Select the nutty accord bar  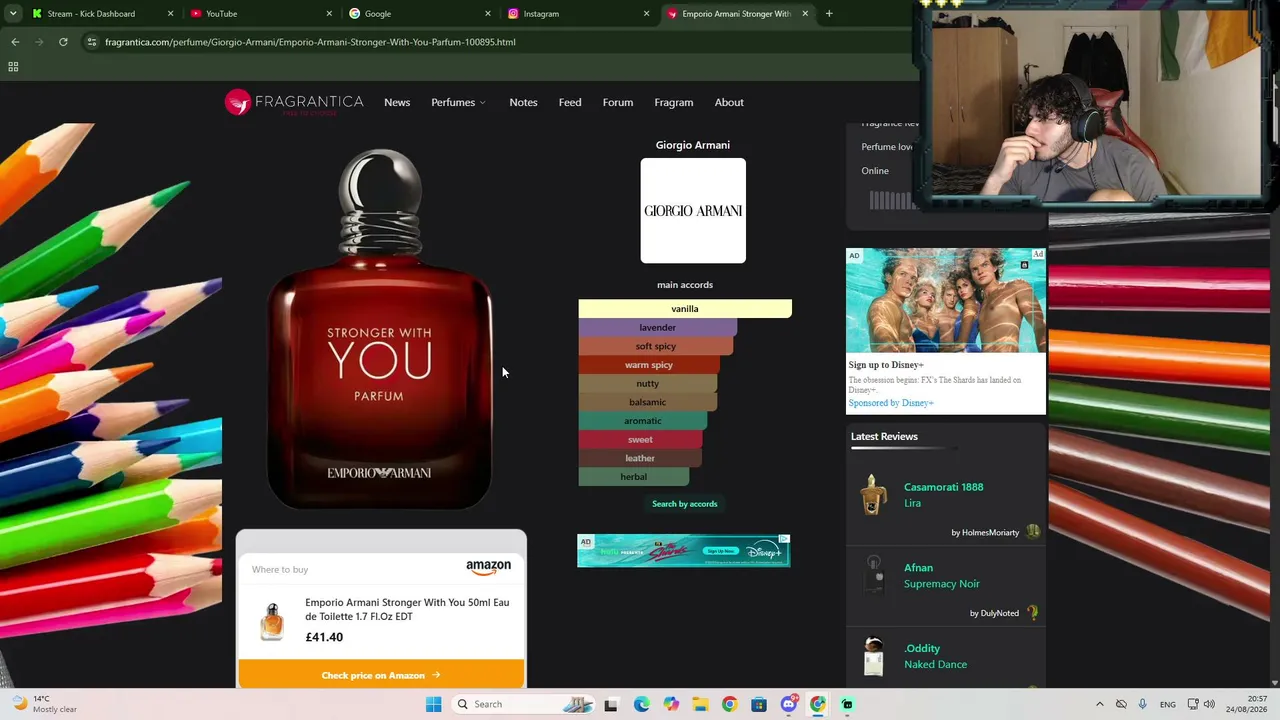pyautogui.click(x=648, y=384)
